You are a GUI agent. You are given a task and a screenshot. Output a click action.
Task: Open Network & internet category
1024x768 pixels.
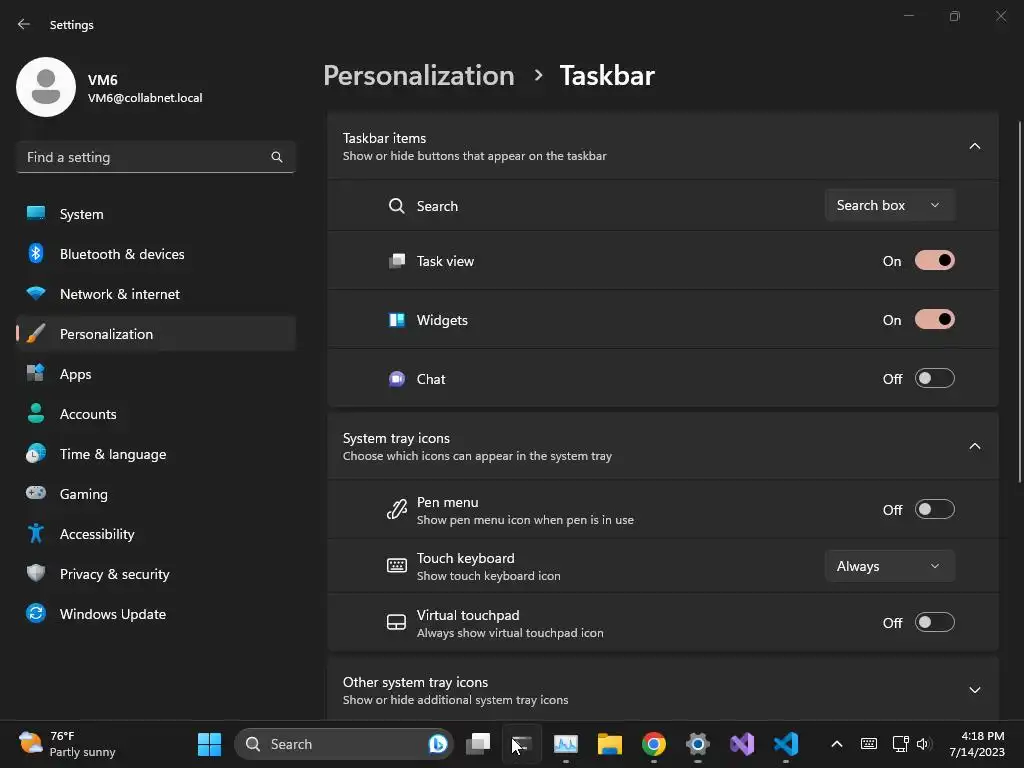pos(156,294)
